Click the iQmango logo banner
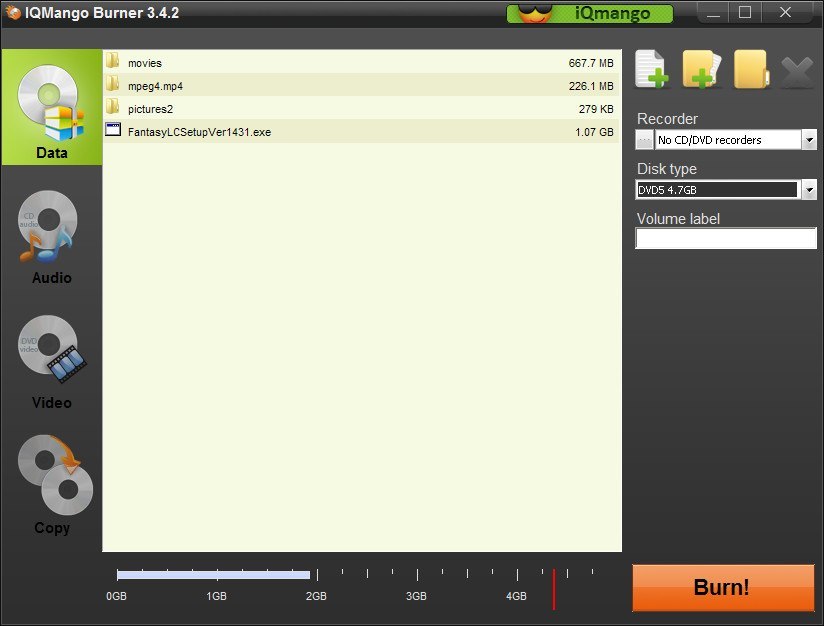Screen dimensions: 824x626 [590, 13]
